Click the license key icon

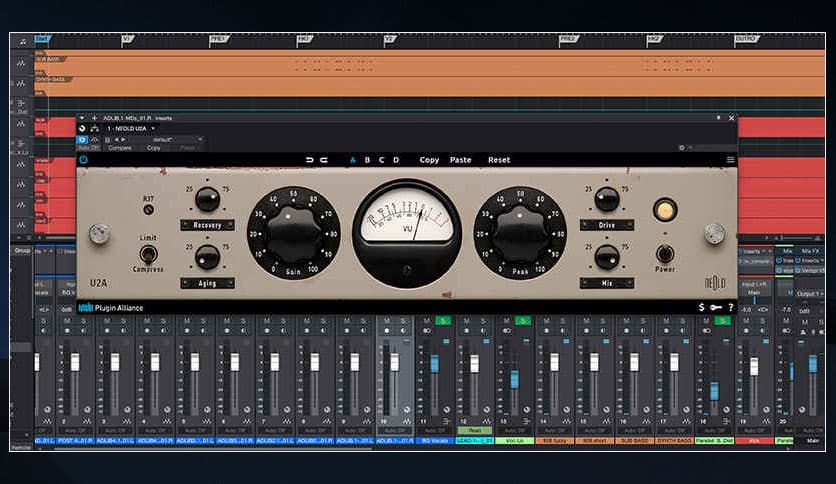click(x=716, y=308)
